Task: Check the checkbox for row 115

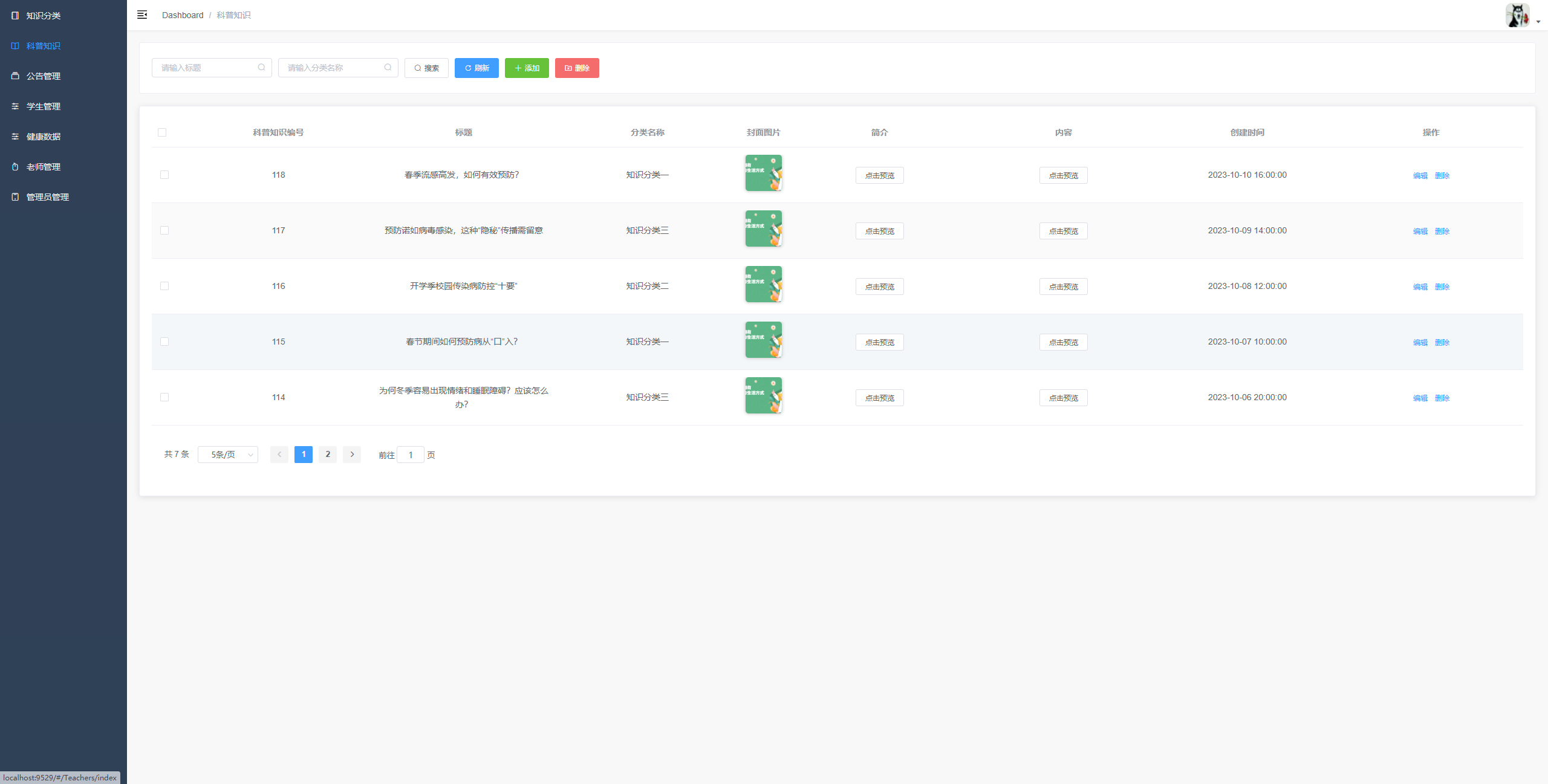Action: point(164,342)
